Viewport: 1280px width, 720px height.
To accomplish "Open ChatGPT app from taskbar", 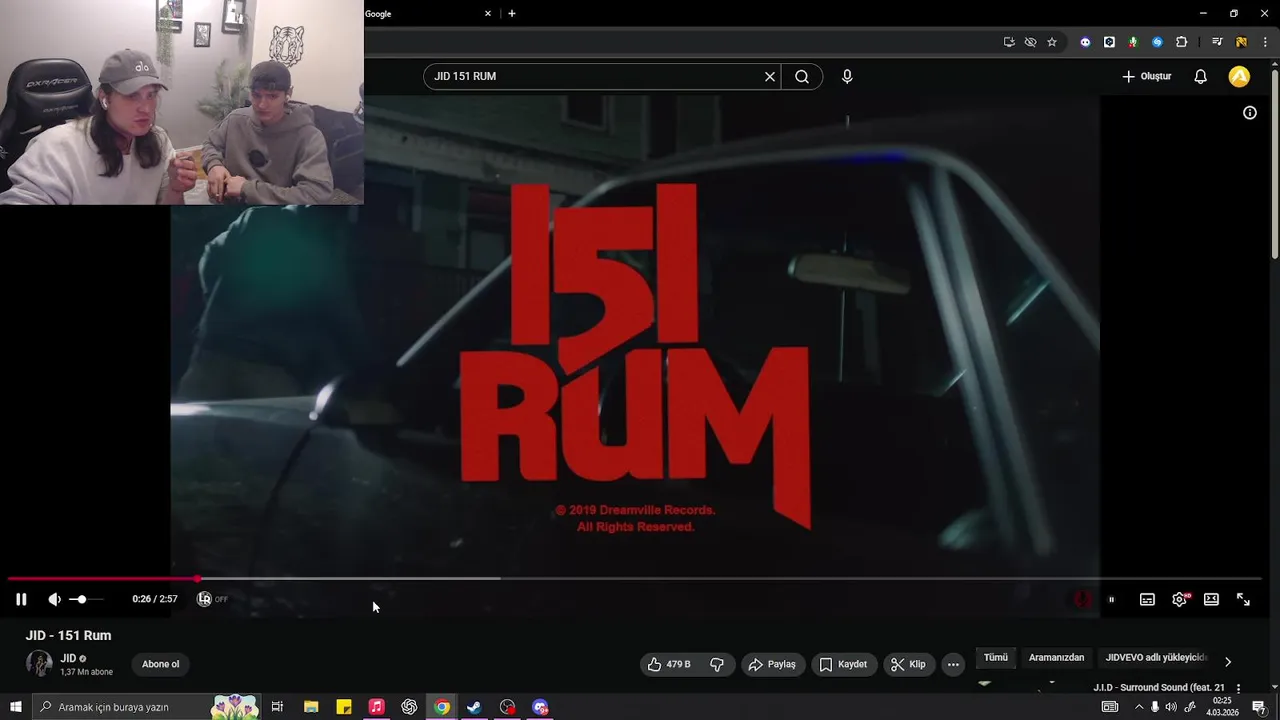I will [409, 707].
